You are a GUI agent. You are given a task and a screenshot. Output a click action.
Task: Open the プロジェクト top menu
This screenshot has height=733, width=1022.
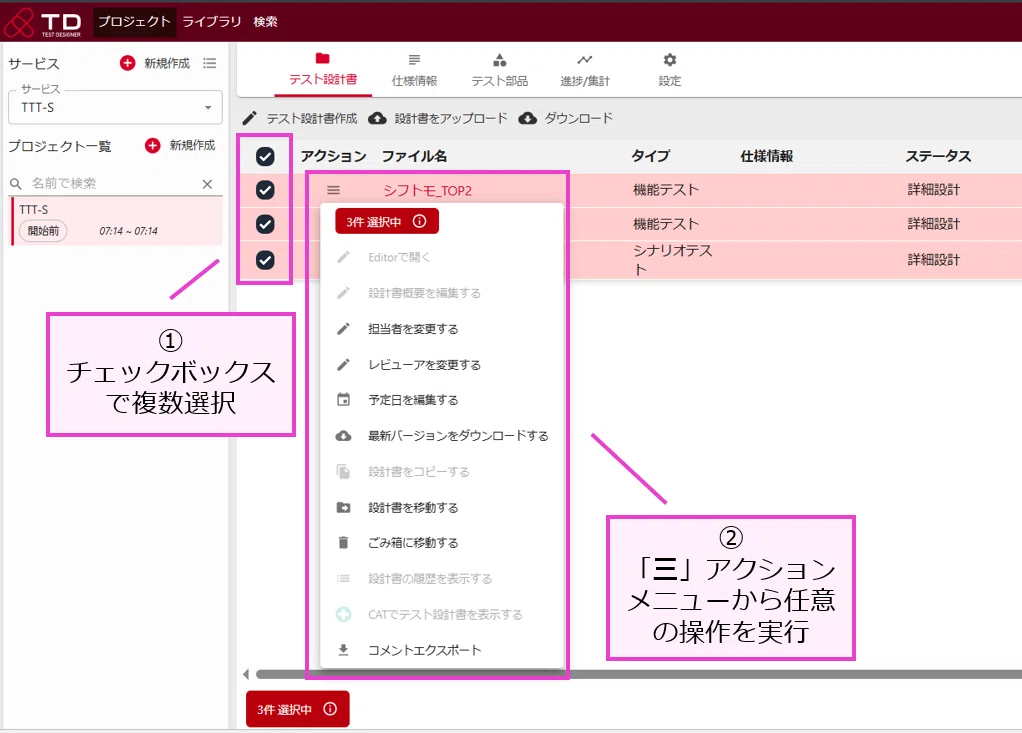pos(134,22)
